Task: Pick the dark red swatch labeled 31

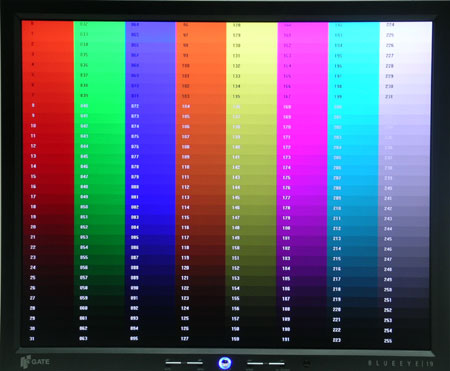Action: [48, 339]
